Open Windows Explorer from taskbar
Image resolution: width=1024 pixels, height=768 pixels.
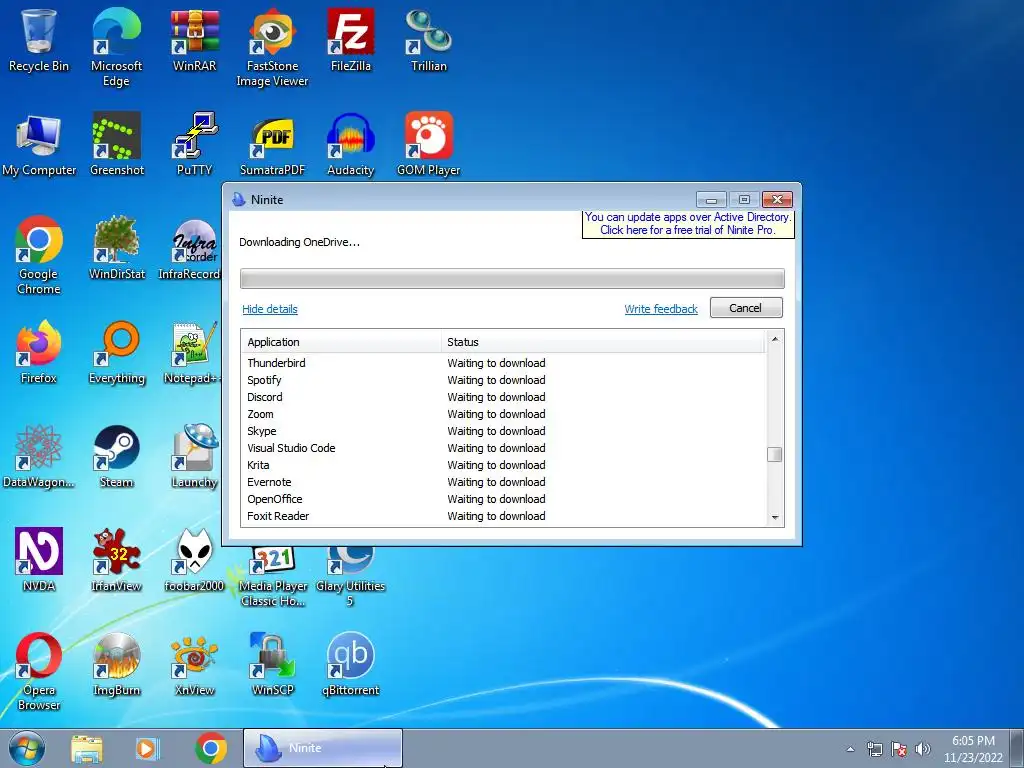point(87,748)
